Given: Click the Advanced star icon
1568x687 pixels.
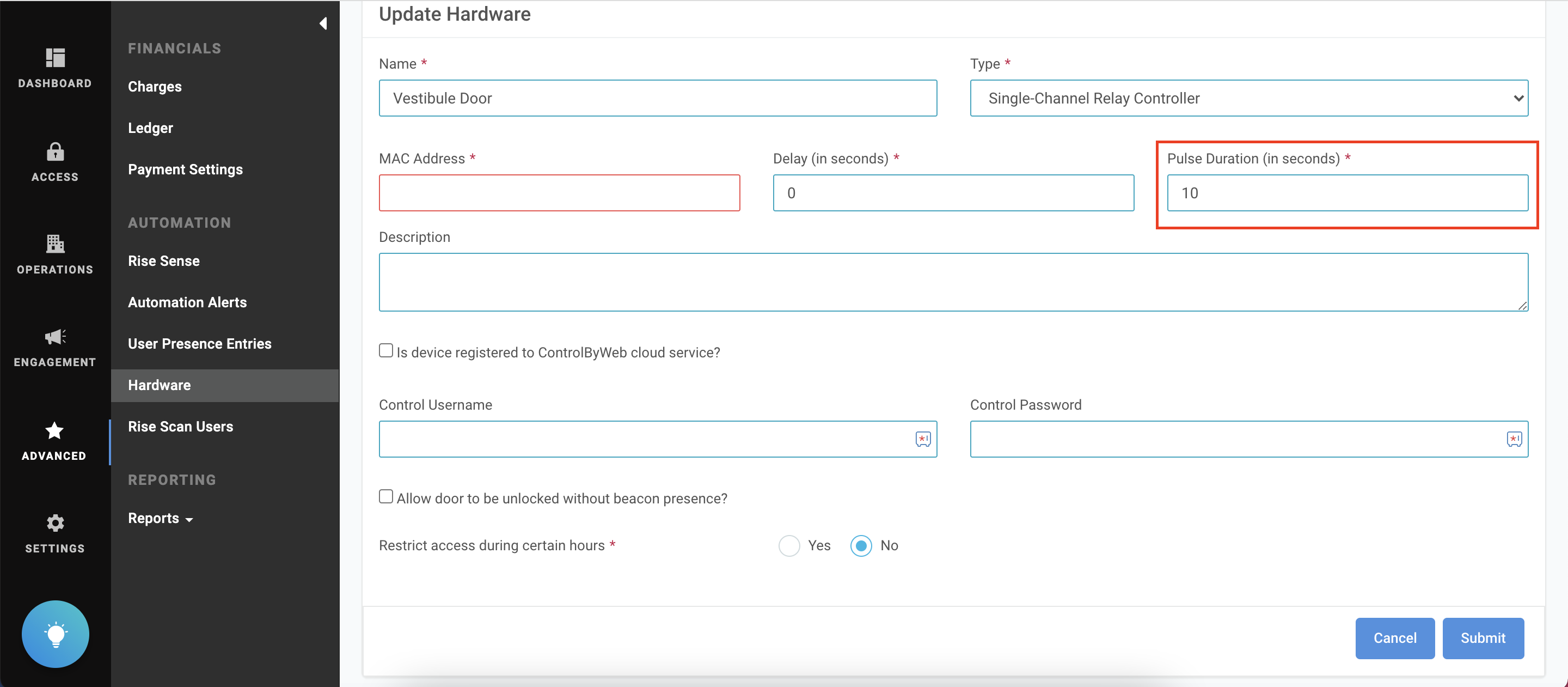Looking at the screenshot, I should (x=55, y=430).
